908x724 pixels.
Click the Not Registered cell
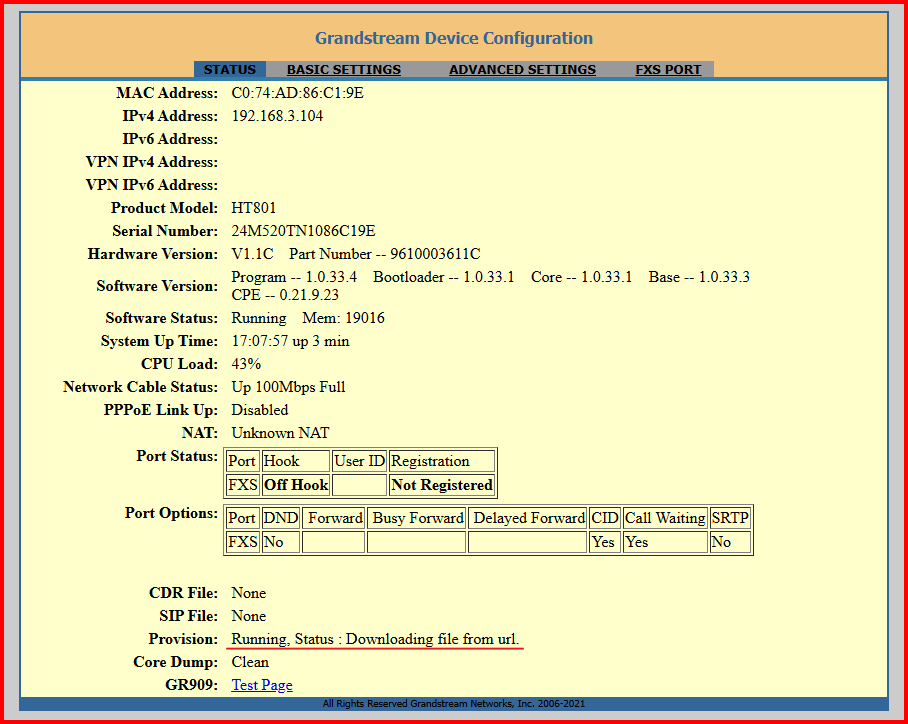(441, 485)
